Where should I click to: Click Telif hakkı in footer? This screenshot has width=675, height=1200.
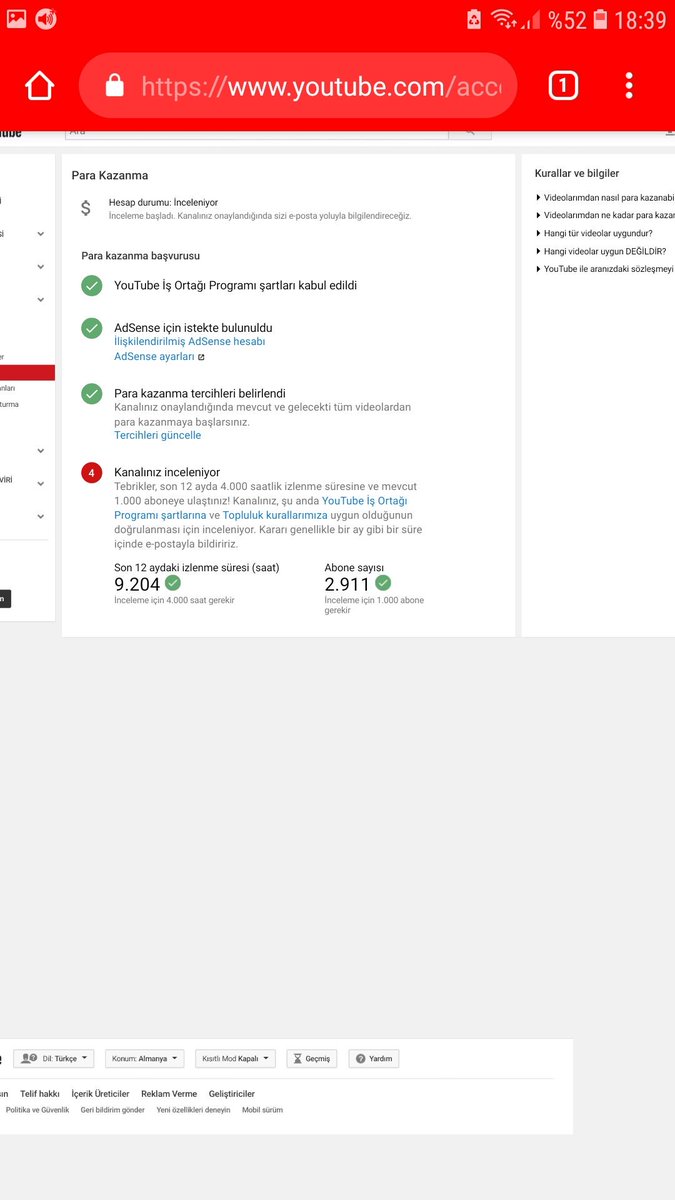coord(40,1094)
